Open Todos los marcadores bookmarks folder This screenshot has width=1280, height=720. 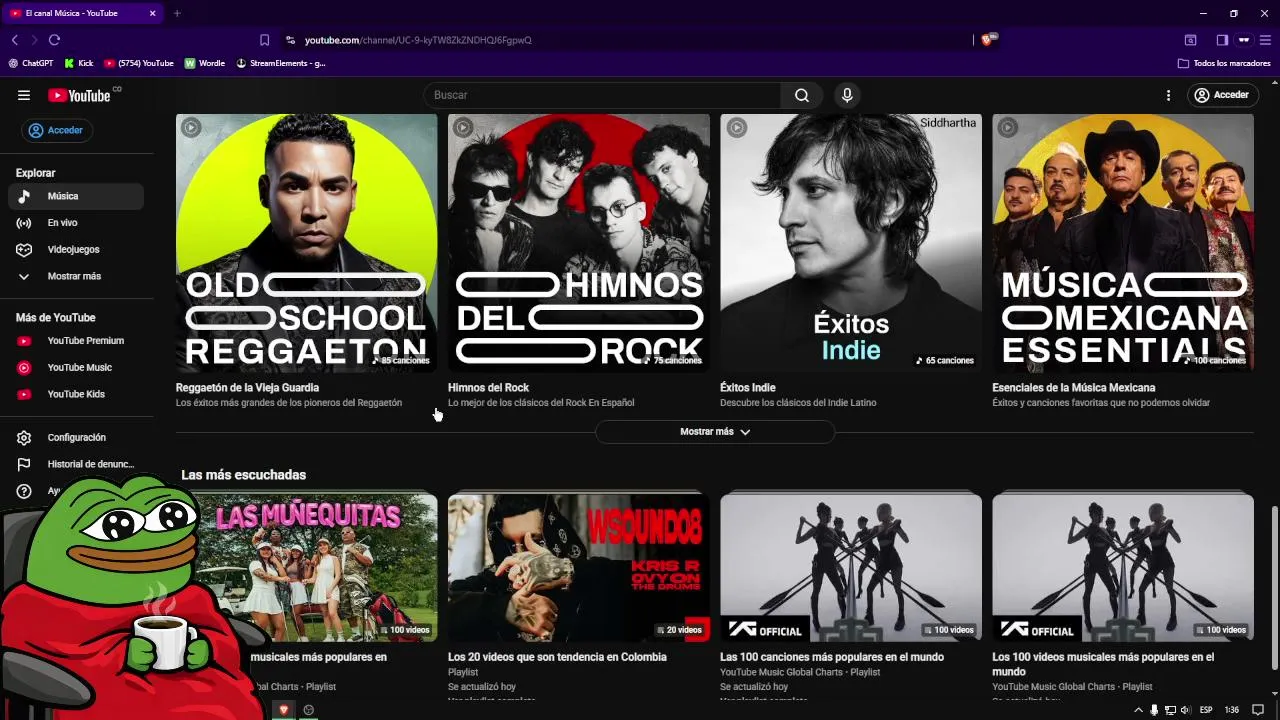pyautogui.click(x=1224, y=63)
